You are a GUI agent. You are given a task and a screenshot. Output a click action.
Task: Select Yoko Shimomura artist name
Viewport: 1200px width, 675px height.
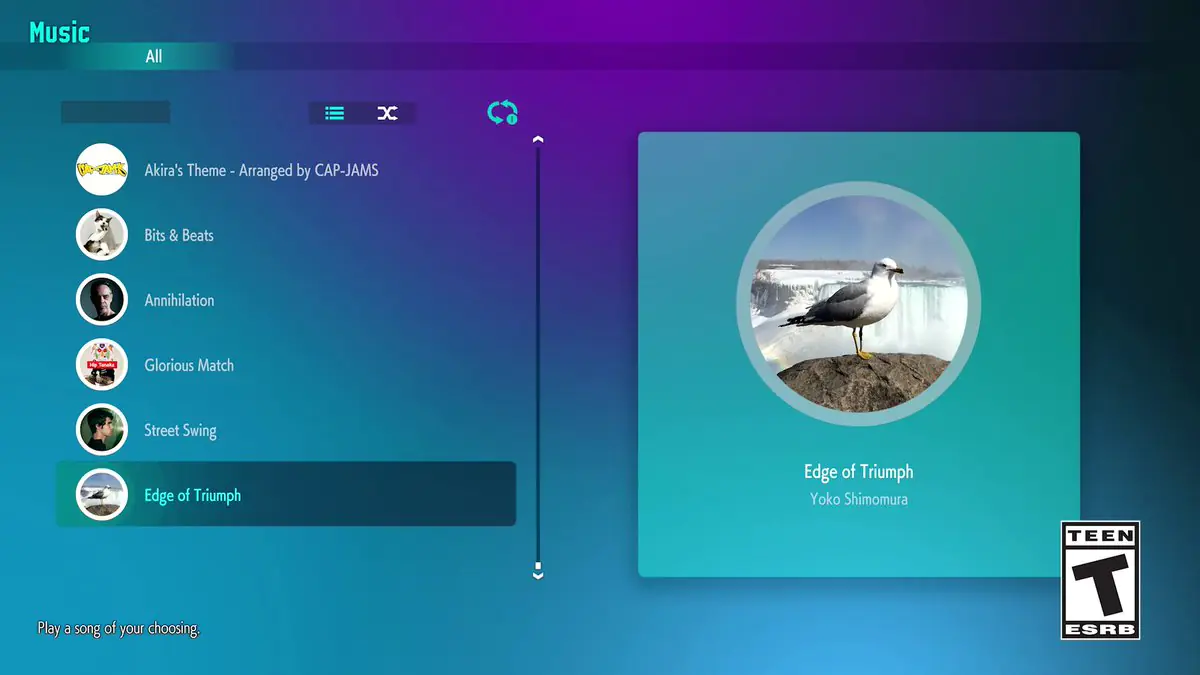(858, 499)
